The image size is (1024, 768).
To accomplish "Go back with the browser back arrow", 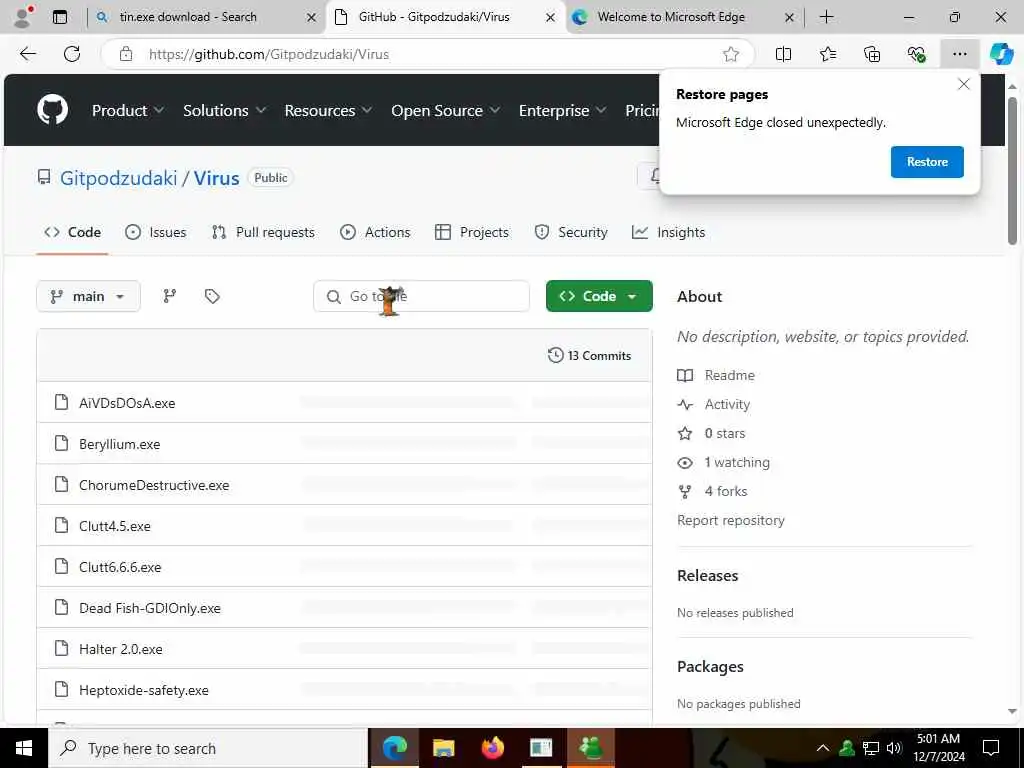I will point(28,54).
